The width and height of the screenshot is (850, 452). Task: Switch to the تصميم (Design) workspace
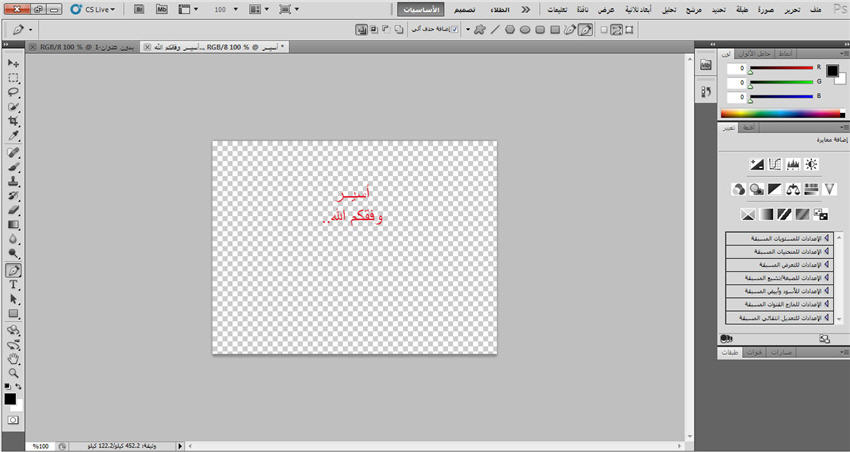[465, 10]
